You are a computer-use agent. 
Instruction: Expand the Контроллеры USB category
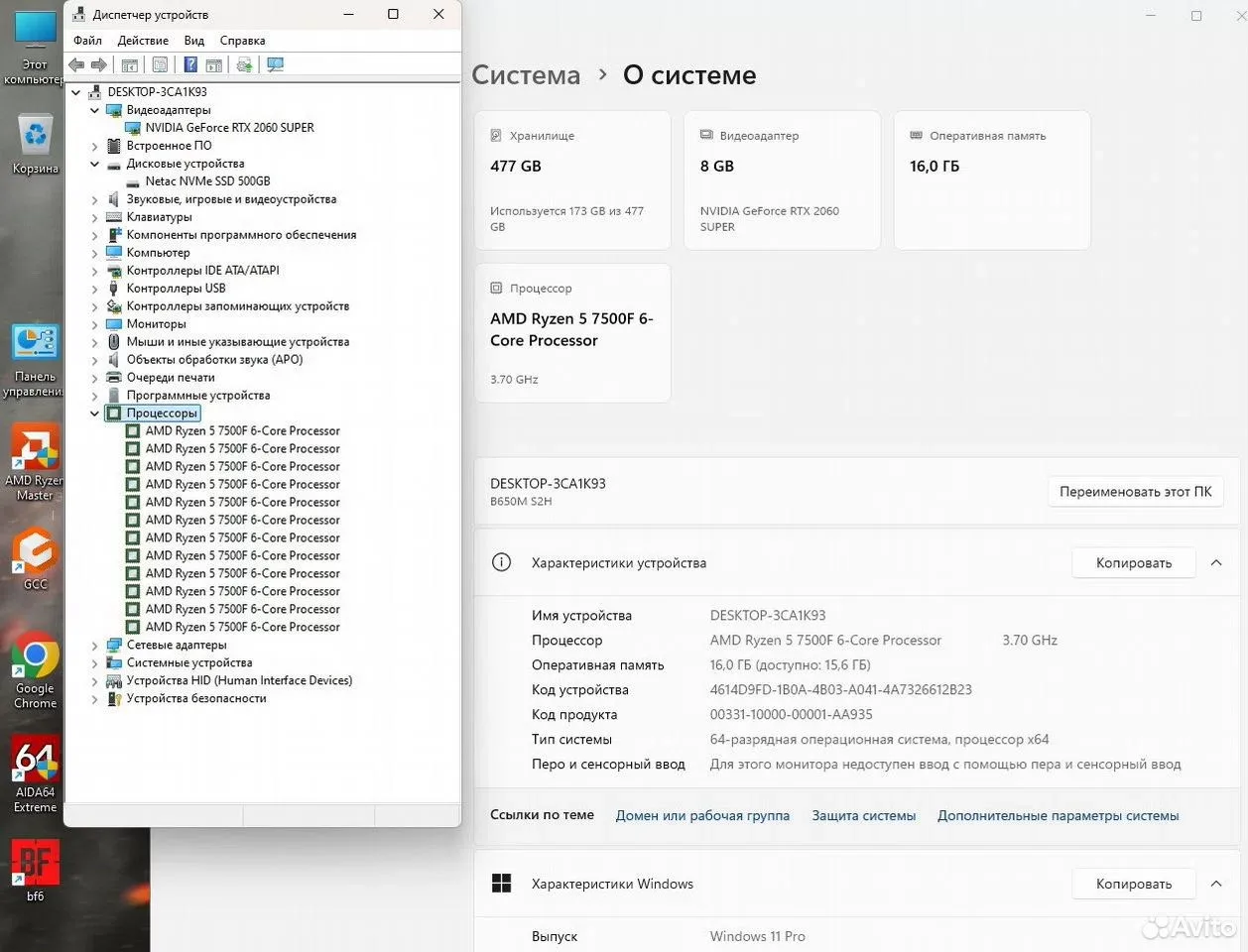pos(95,289)
